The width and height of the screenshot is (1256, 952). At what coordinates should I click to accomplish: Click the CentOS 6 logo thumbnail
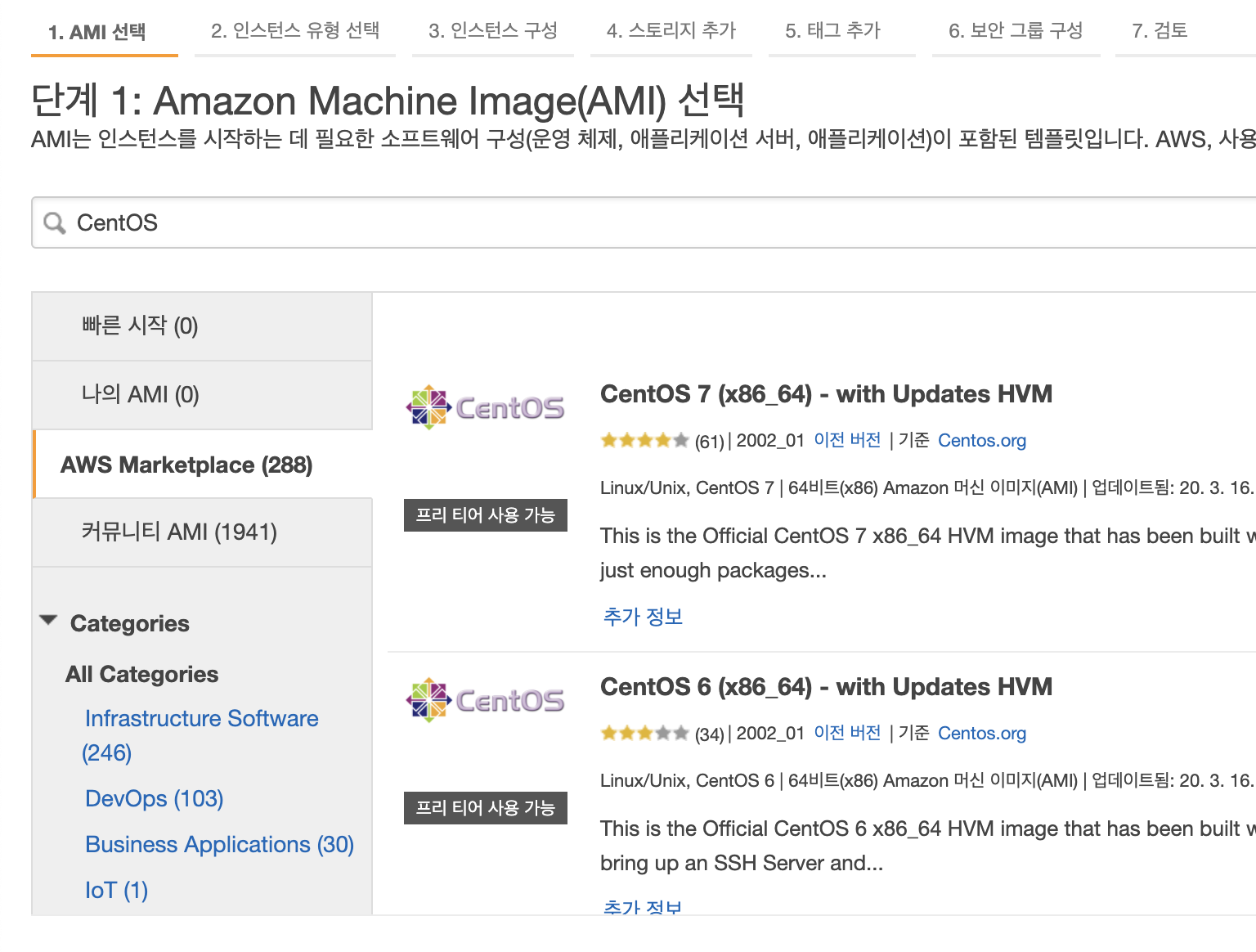point(485,700)
